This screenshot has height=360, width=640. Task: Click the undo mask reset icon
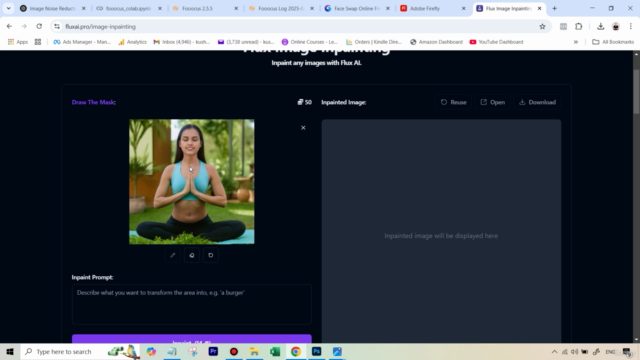pyautogui.click(x=211, y=255)
